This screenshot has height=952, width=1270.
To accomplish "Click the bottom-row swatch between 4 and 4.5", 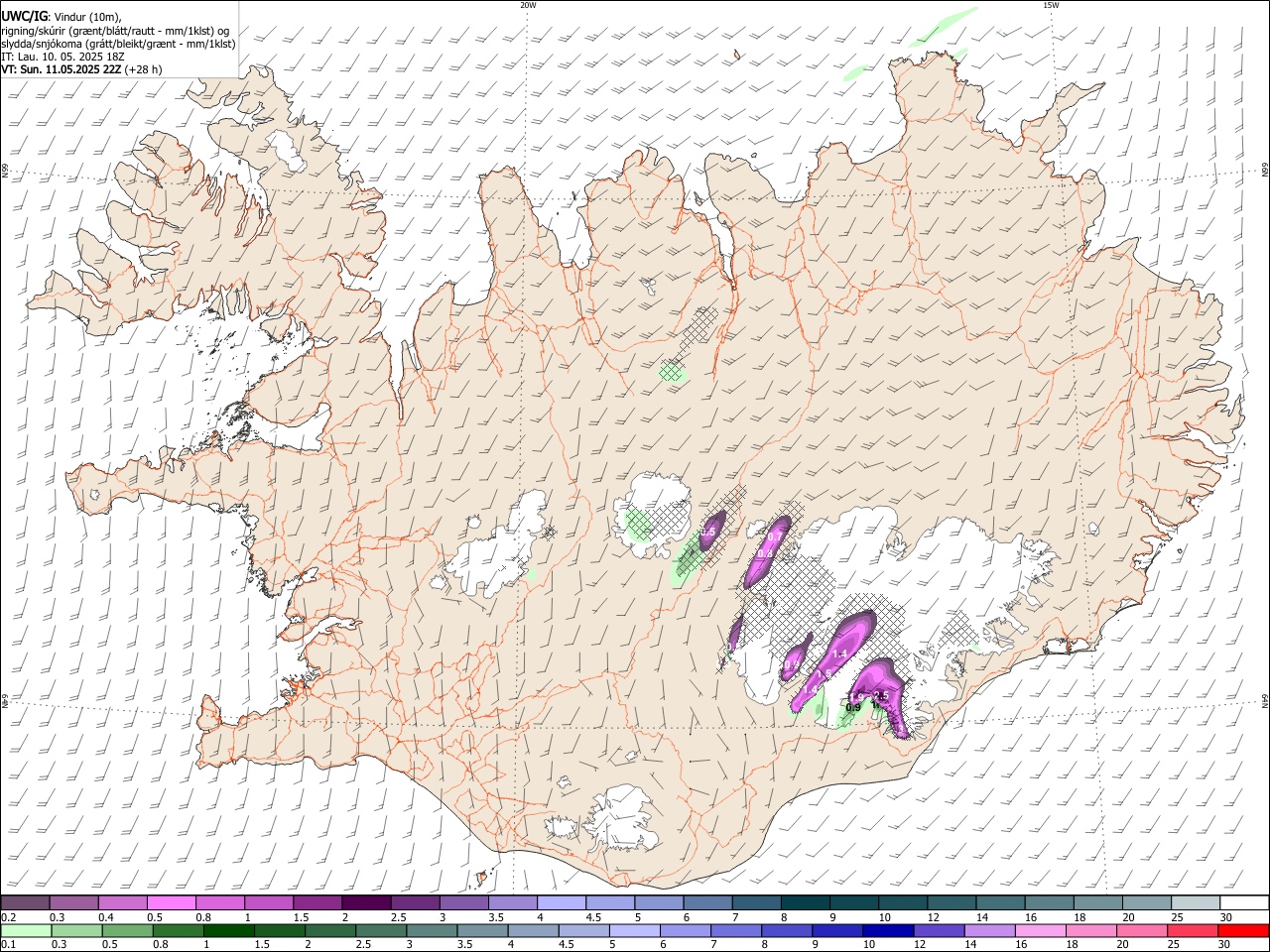I will coord(534,930).
